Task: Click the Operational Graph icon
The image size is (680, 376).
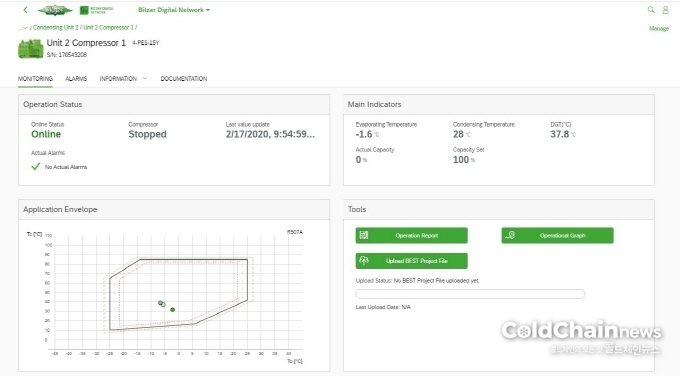Action: tap(510, 235)
